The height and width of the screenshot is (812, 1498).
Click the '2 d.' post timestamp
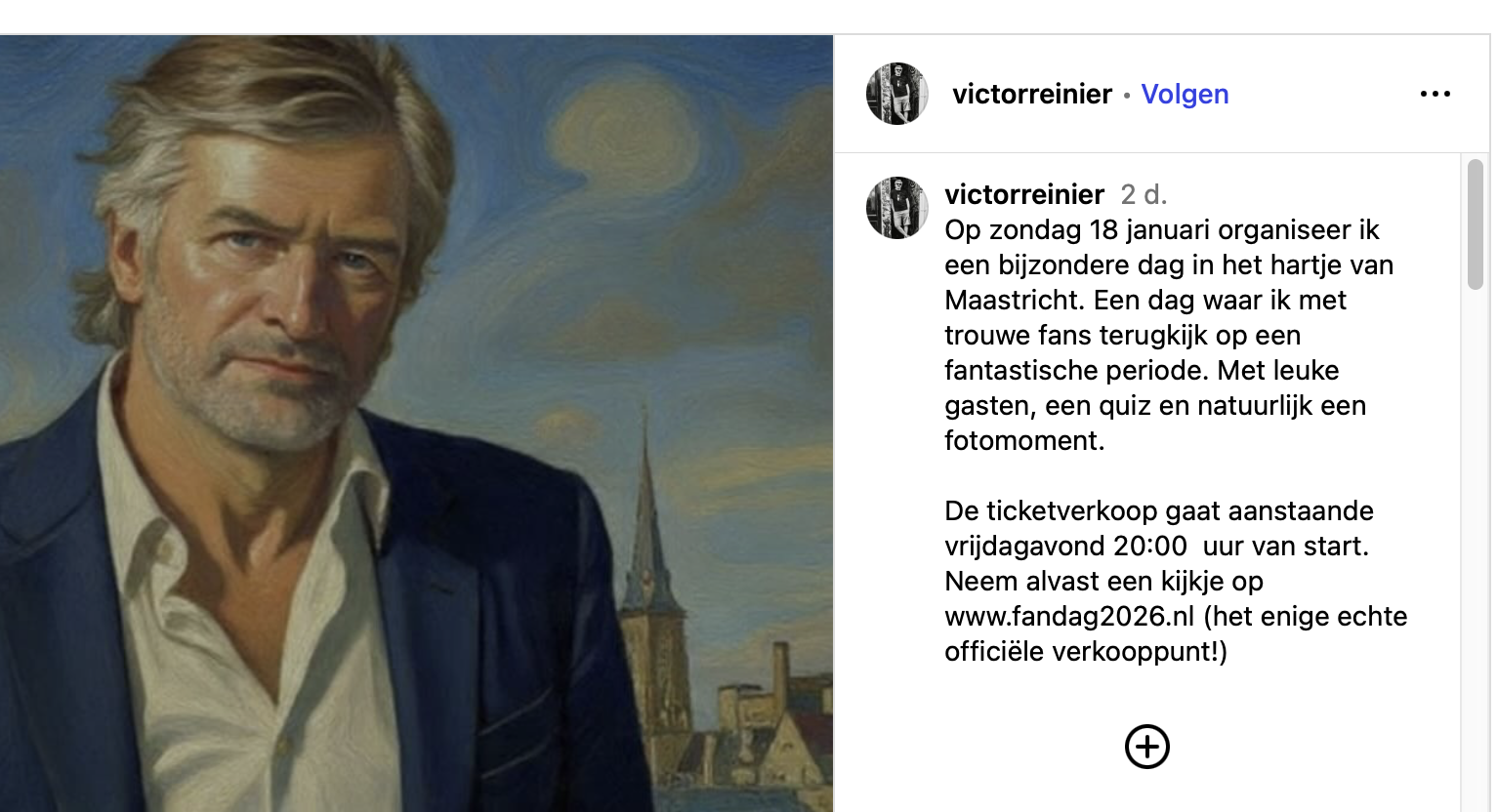click(x=1144, y=194)
